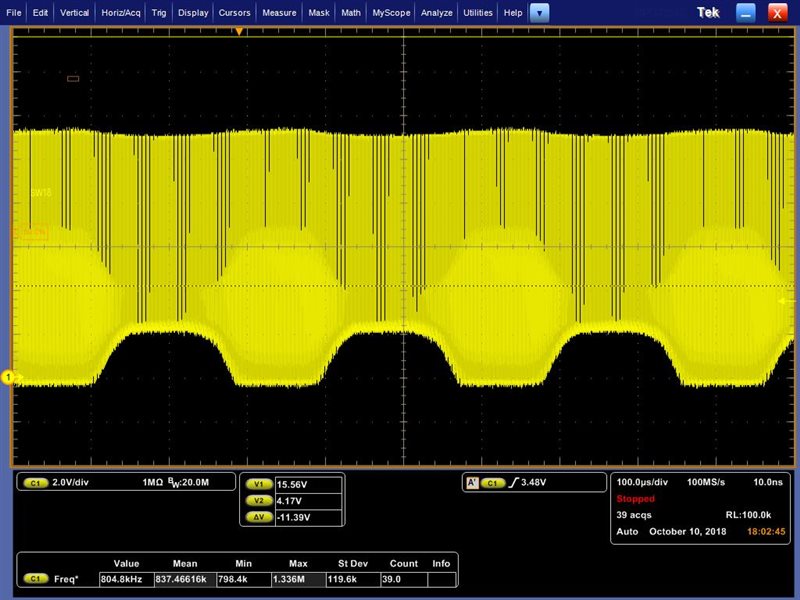Click the small brown rectangle marker on graticule
The height and width of the screenshot is (600, 800).
tap(73, 79)
